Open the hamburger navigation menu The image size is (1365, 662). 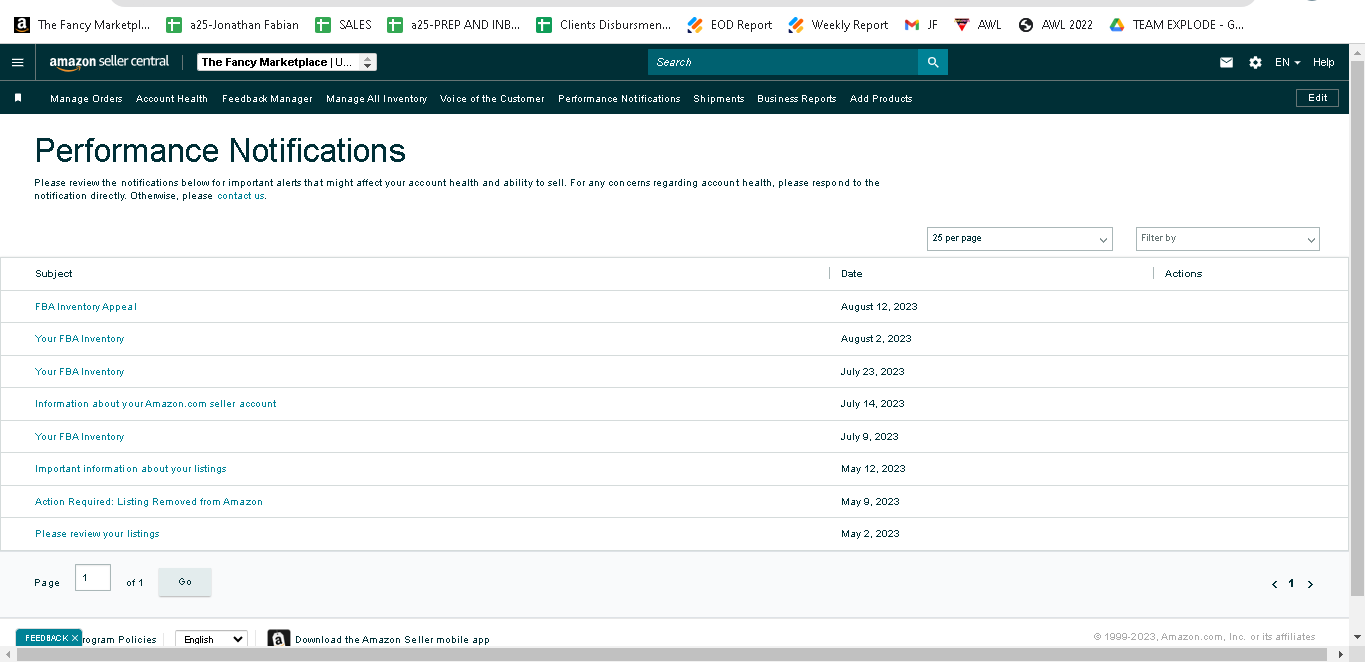(x=17, y=62)
